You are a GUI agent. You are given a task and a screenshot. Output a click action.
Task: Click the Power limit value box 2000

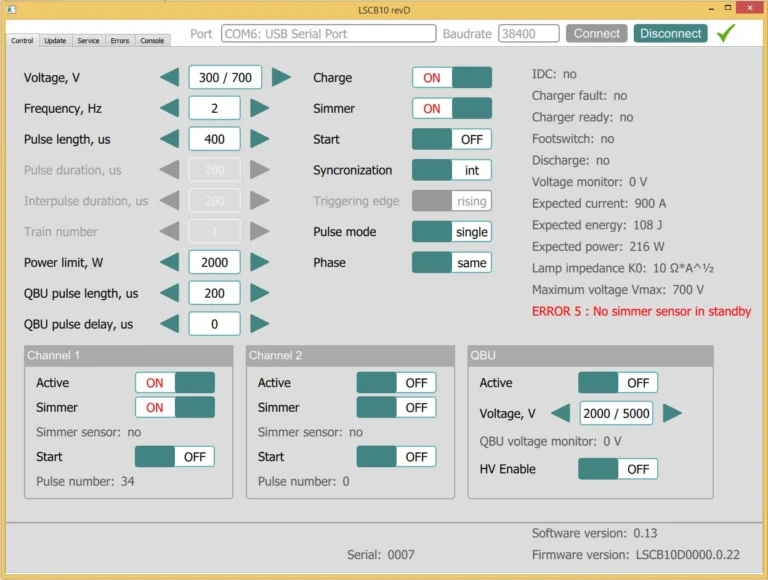coord(215,263)
